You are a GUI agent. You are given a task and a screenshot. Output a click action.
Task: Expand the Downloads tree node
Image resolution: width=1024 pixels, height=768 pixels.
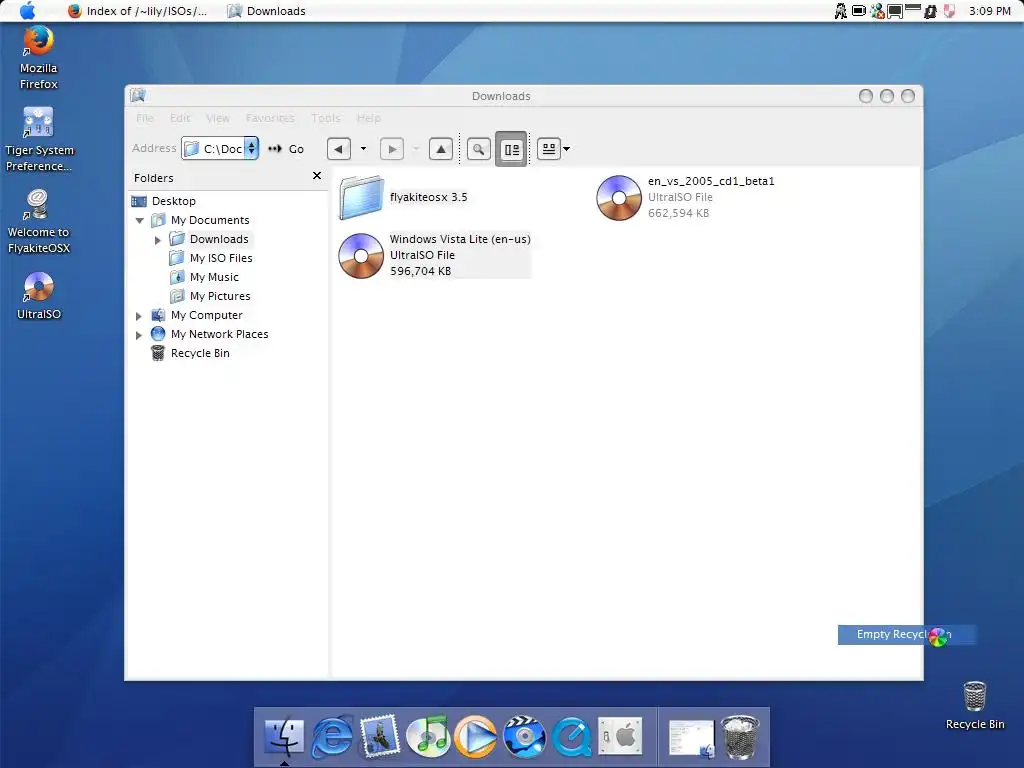click(x=157, y=240)
